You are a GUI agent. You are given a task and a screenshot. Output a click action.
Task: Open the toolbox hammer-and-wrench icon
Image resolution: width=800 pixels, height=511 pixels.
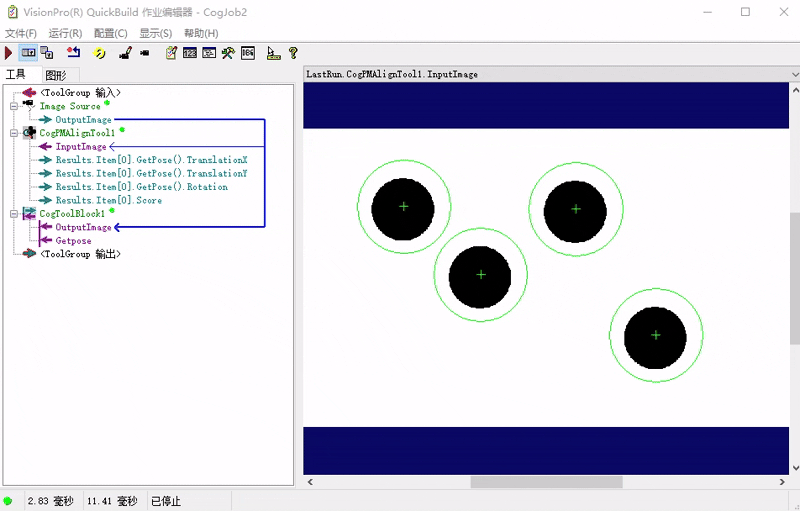(228, 53)
